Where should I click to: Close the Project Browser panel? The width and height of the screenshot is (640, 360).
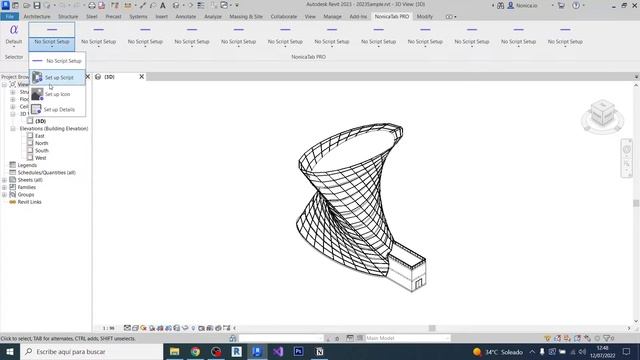point(87,76)
